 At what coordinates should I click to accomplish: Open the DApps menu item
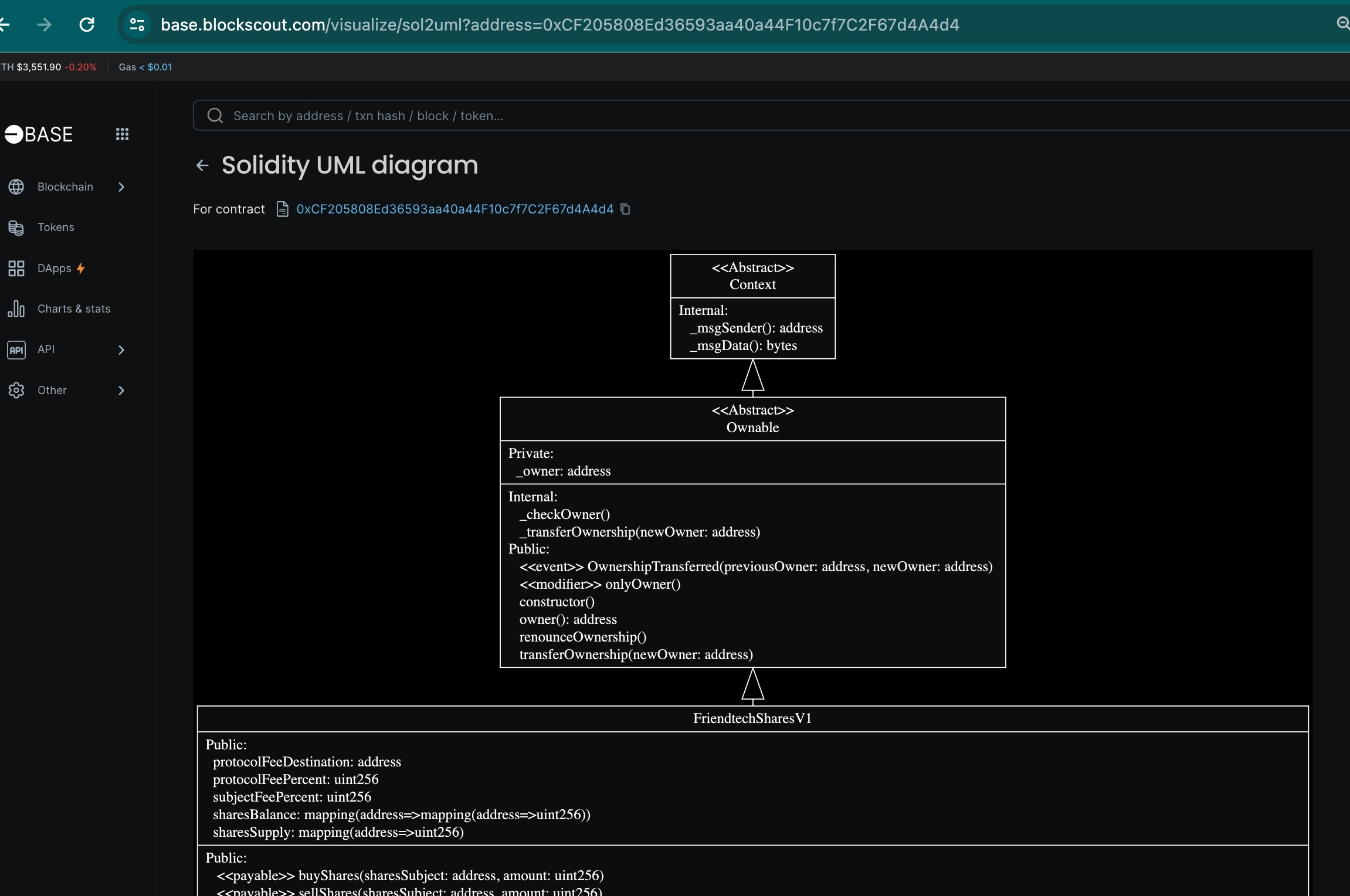tap(54, 269)
